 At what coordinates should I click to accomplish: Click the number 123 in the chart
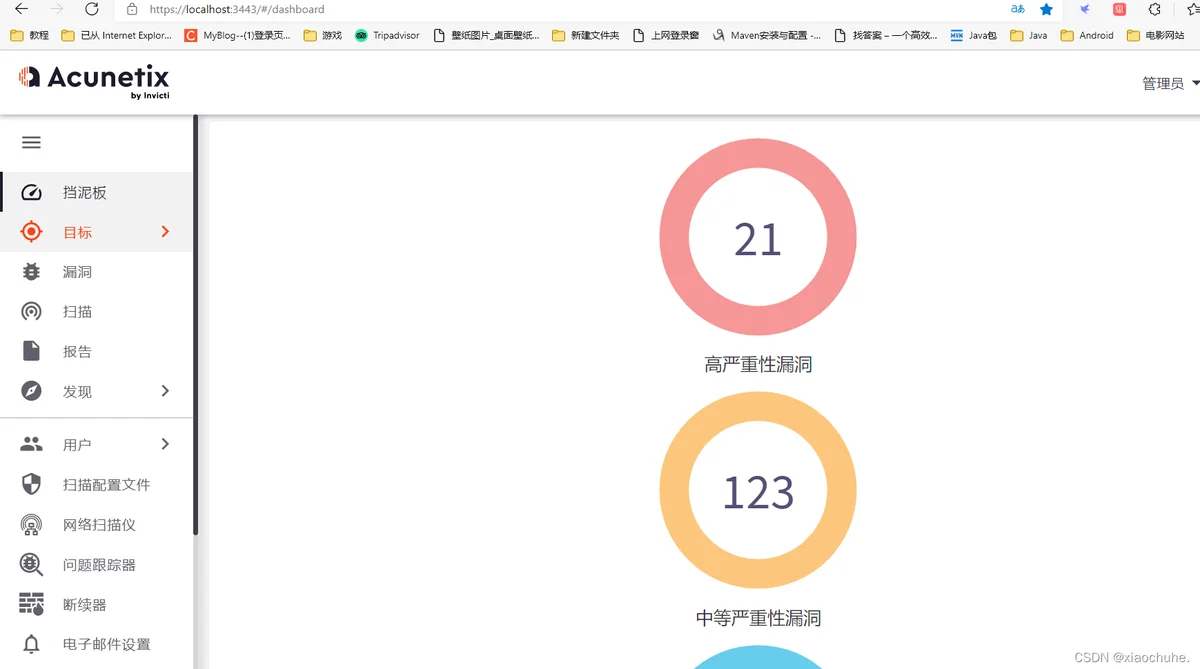tap(758, 493)
